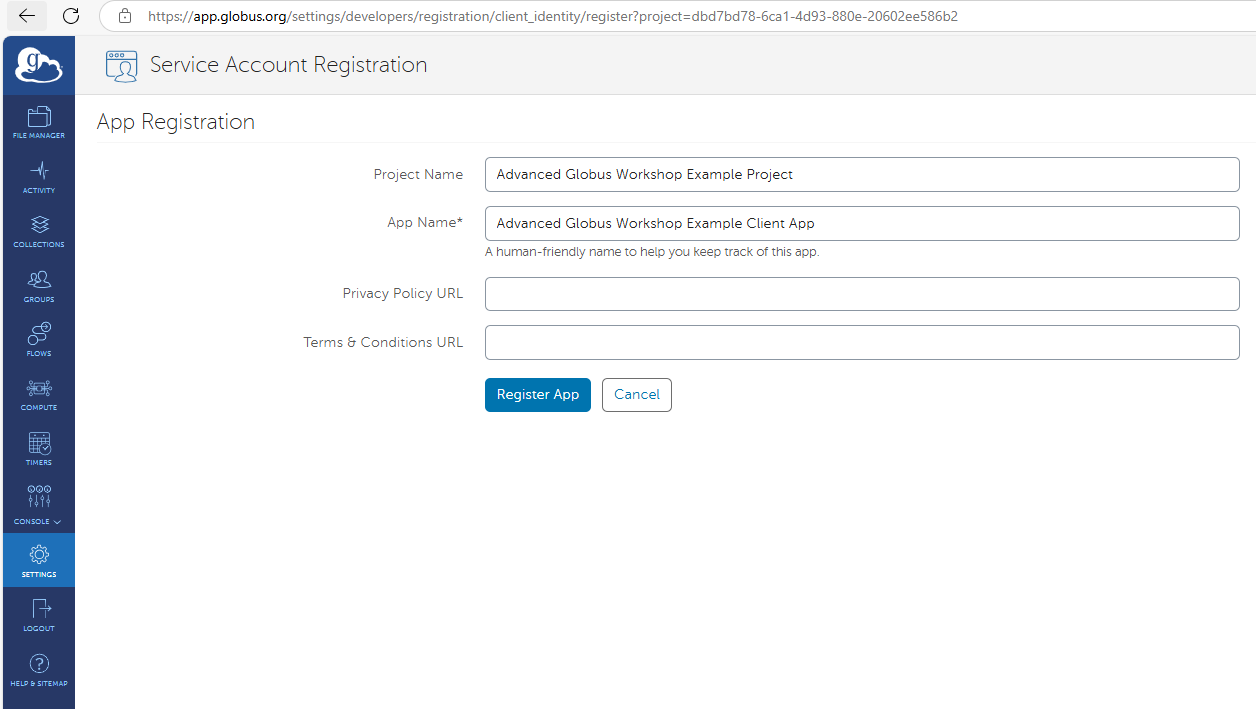The image size is (1256, 709).
Task: Open Settings from the sidebar
Action: (38, 559)
